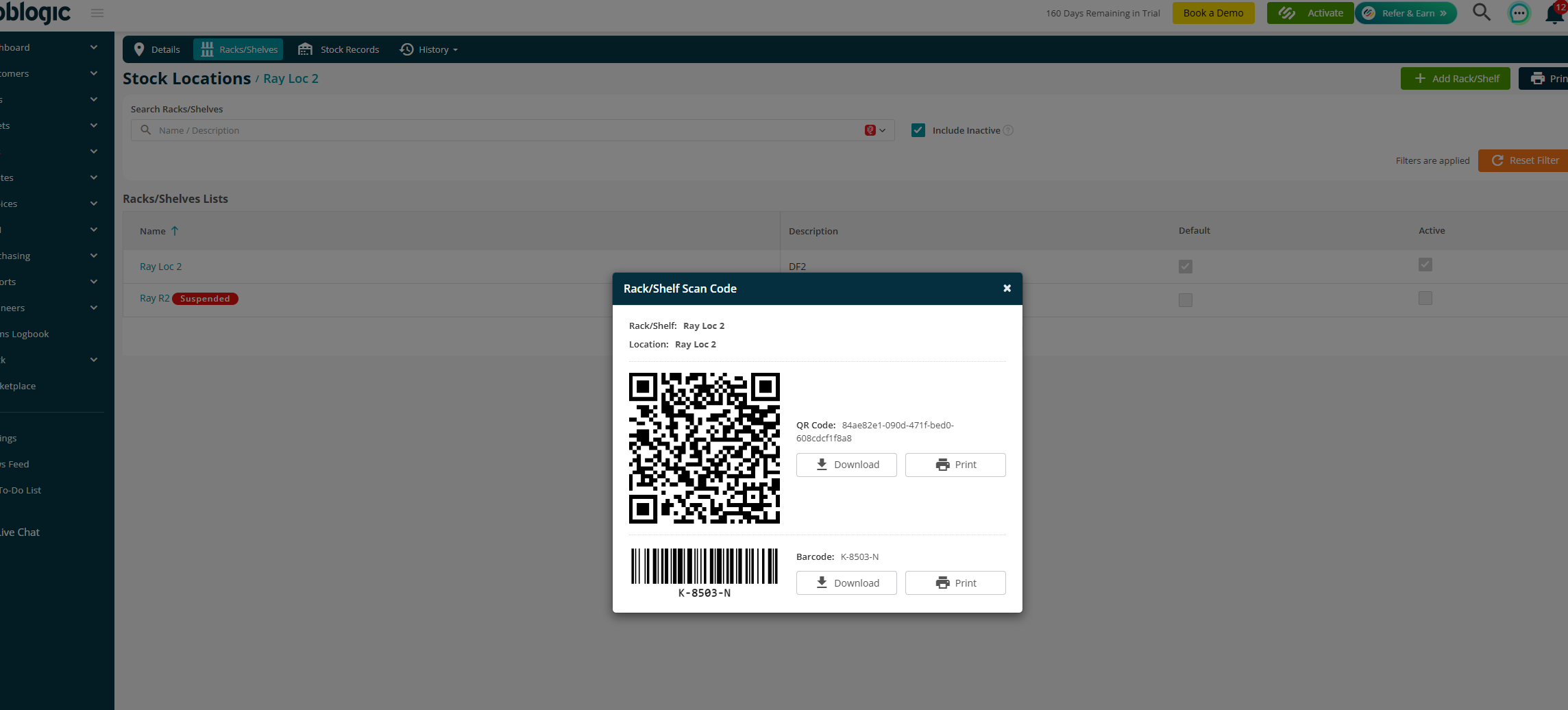The width and height of the screenshot is (1568, 710).
Task: Click the help icon next to Include Inactive
Action: [x=1008, y=130]
